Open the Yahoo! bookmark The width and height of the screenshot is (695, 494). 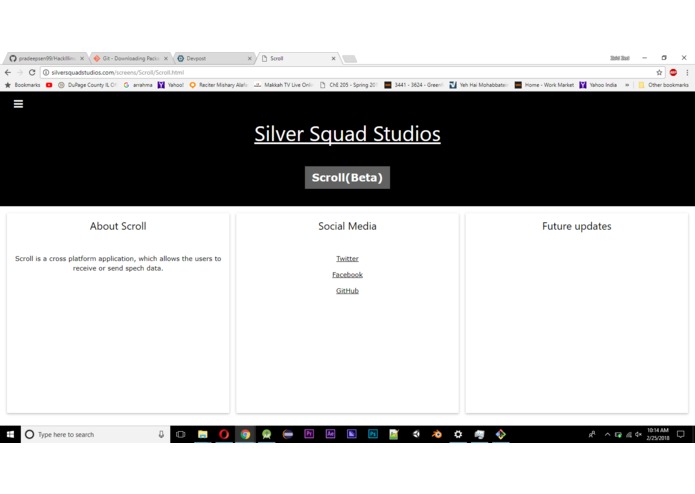pyautogui.click(x=171, y=85)
